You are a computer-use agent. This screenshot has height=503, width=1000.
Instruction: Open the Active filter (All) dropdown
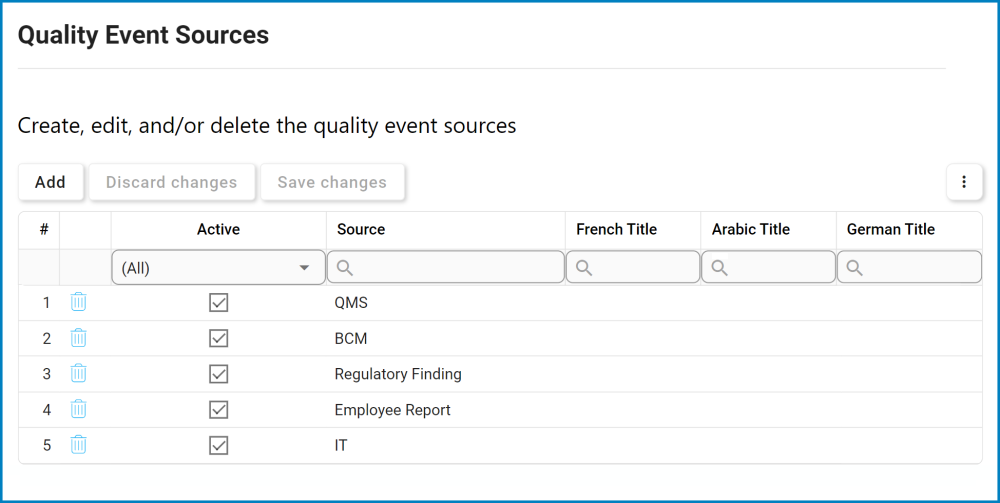tap(218, 268)
